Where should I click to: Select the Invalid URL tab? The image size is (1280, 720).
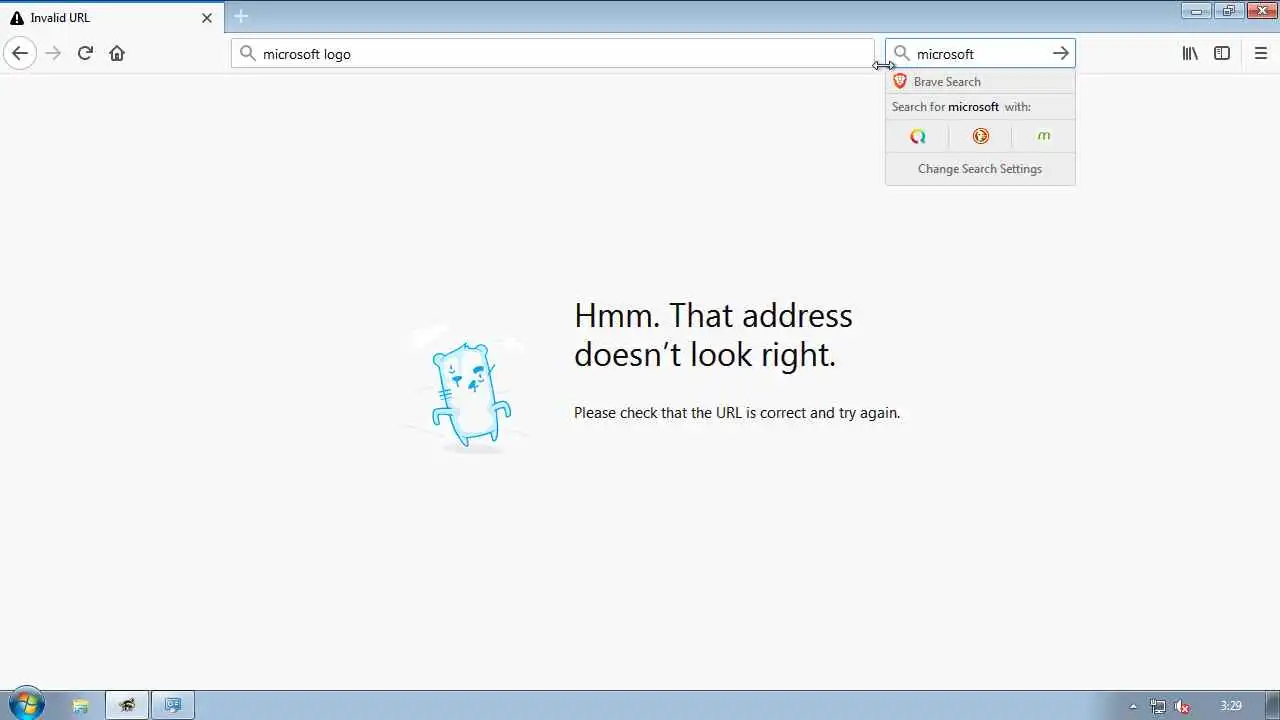(x=112, y=18)
